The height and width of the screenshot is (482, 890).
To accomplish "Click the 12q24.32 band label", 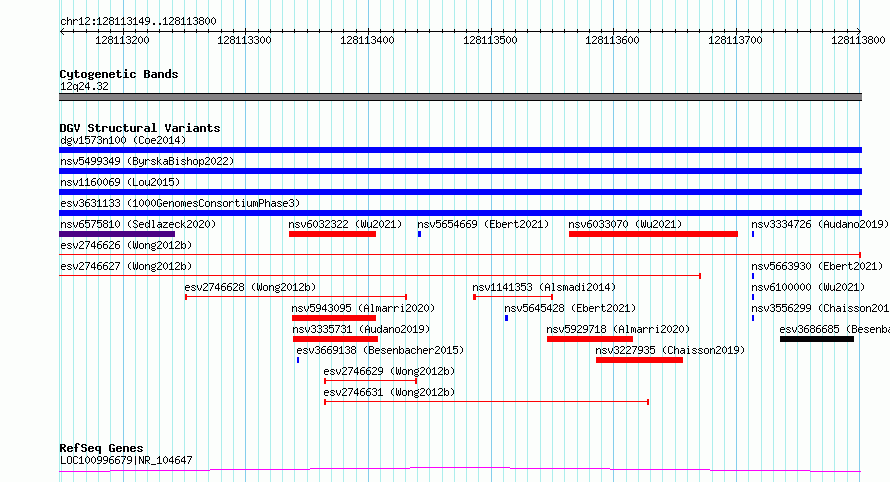I will [84, 86].
